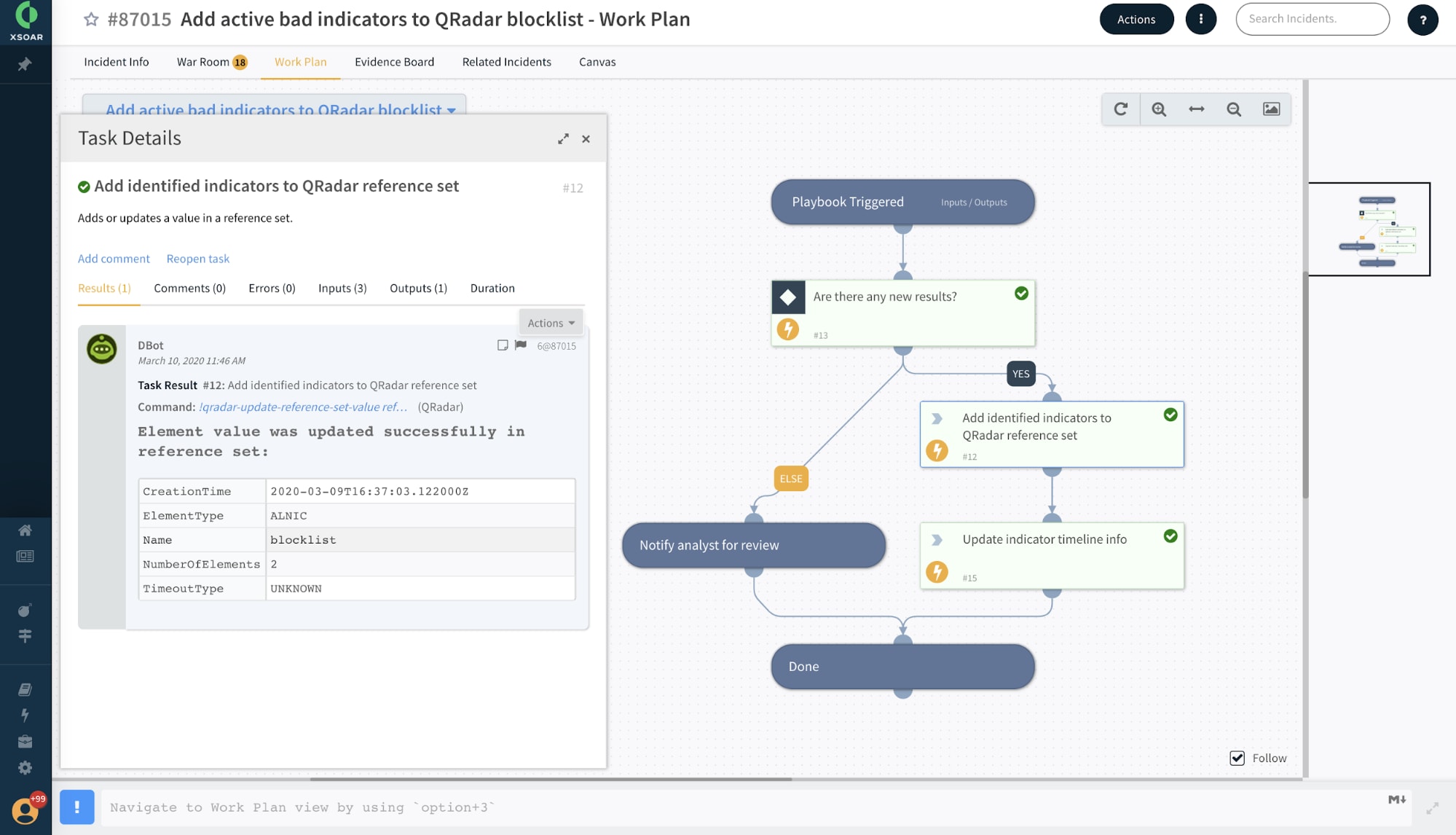Viewport: 1456px width, 835px height.
Task: Click the 'blocklist' Name value cell
Action: [x=420, y=540]
